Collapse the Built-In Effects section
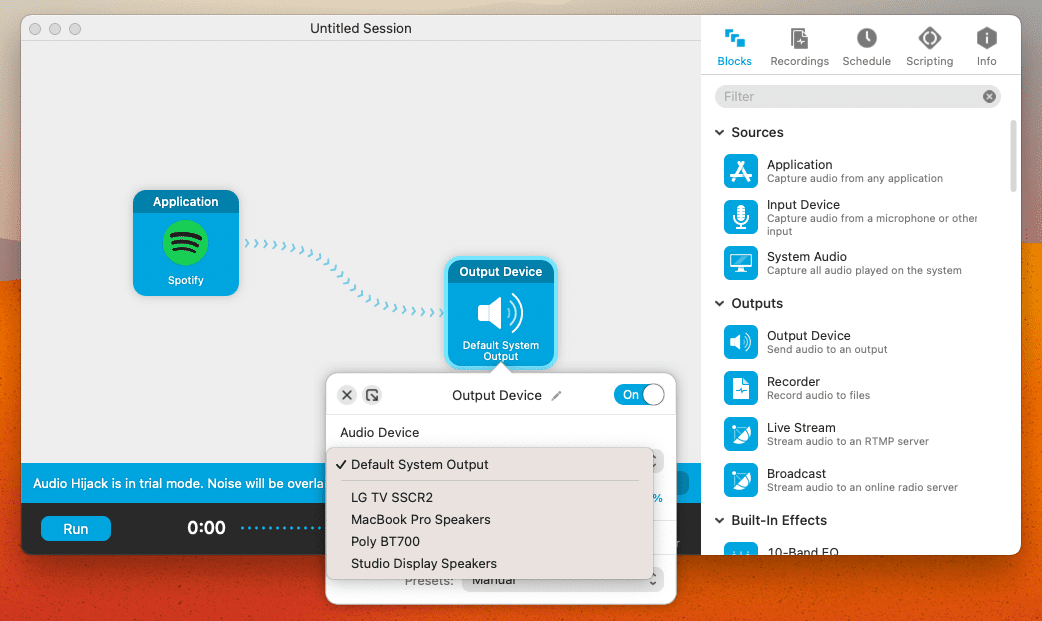The image size is (1042, 621). click(719, 520)
